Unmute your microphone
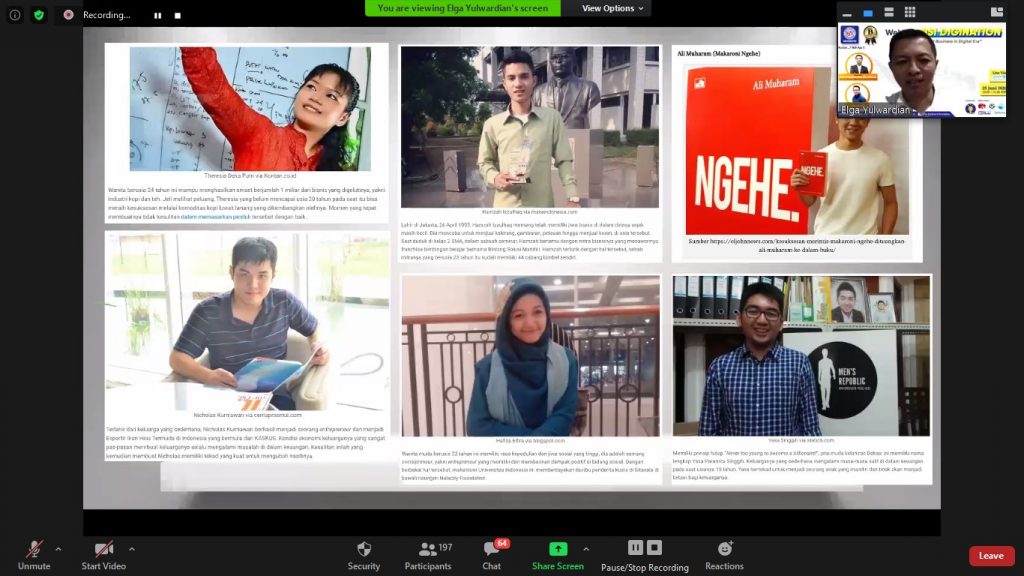The width and height of the screenshot is (1024, 576). click(x=34, y=553)
